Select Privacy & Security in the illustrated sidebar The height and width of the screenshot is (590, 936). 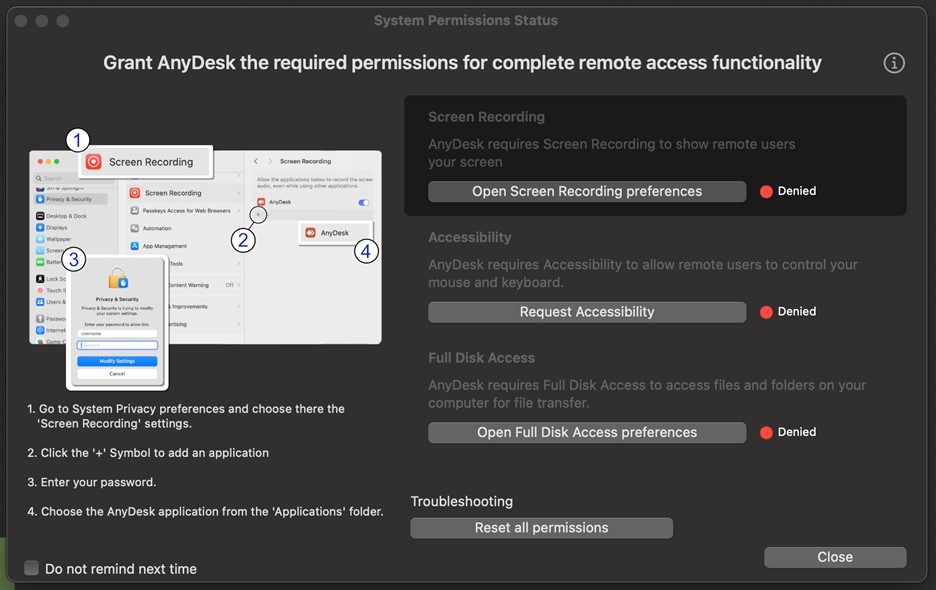click(x=68, y=199)
